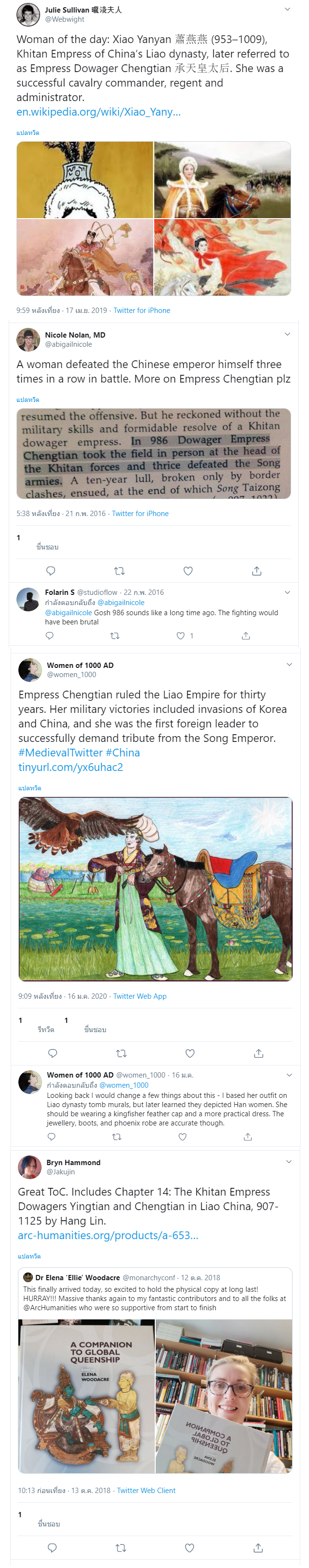
Task: Retweet Nicole Nolan's tweet about Empress Chengtian
Action: coord(120,571)
